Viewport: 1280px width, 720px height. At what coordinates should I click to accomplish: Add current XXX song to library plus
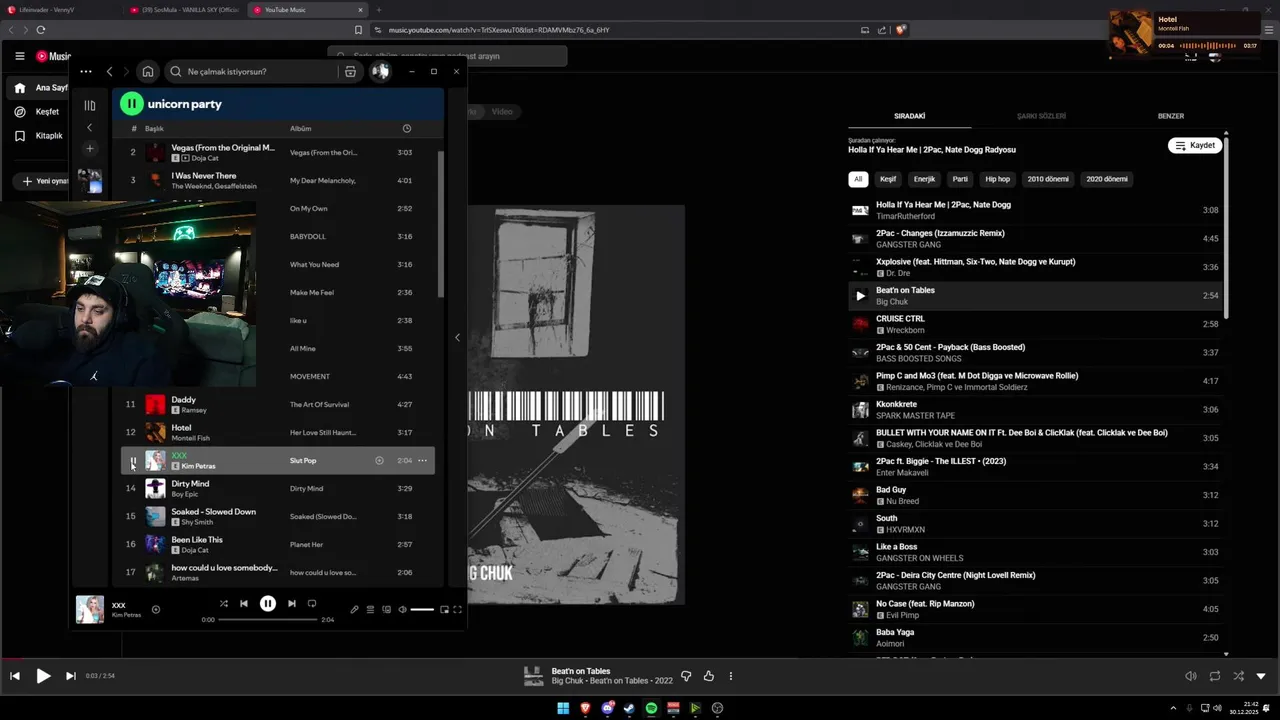coord(155,609)
